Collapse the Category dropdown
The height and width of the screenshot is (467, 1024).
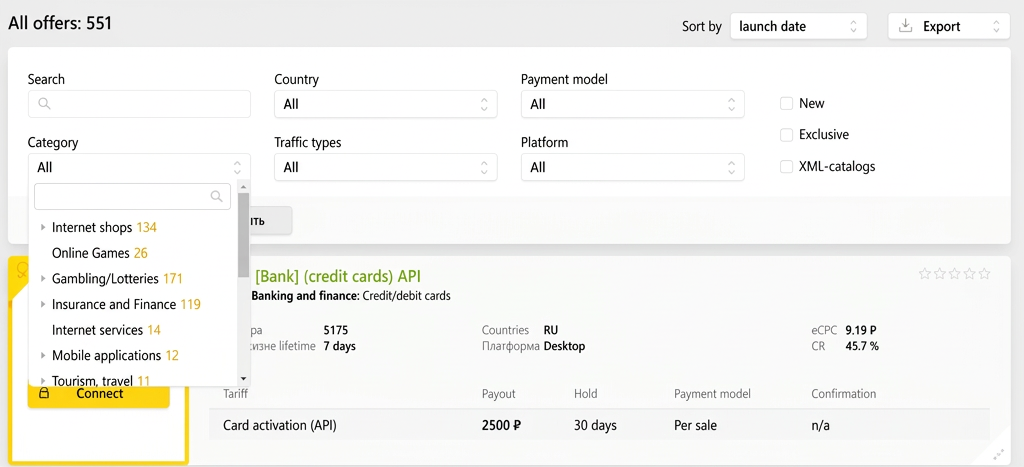[139, 167]
